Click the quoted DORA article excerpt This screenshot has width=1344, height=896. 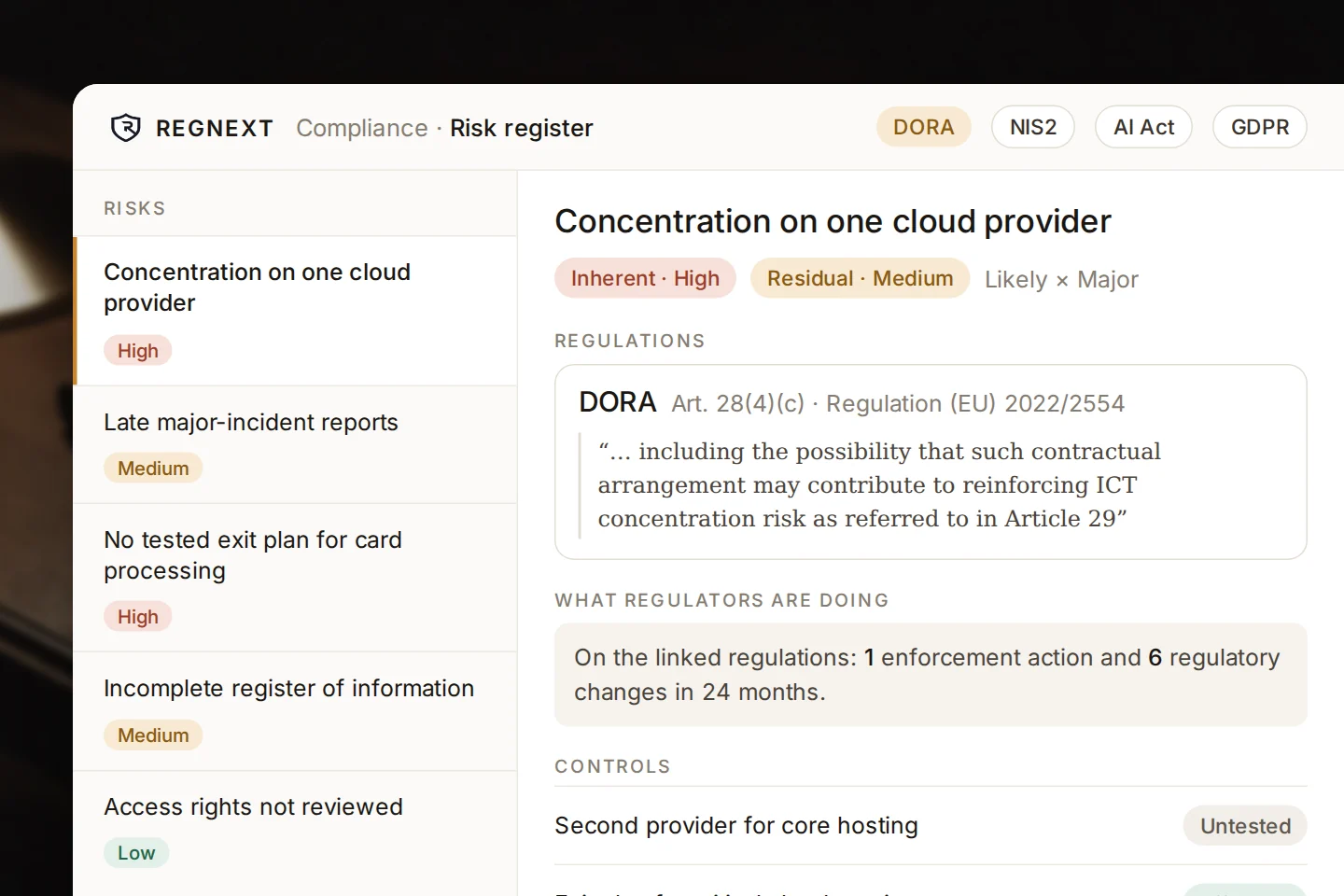(879, 485)
